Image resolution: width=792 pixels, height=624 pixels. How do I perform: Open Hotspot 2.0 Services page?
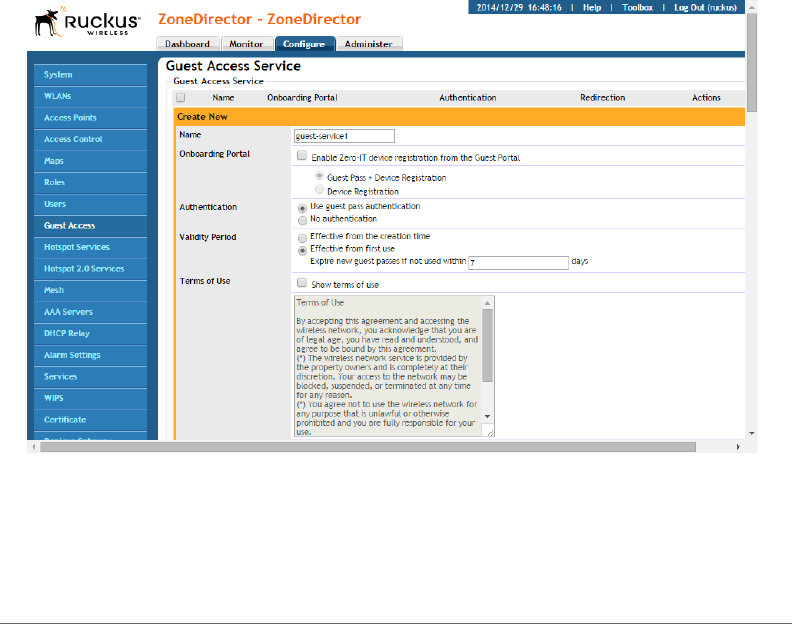[x=90, y=269]
